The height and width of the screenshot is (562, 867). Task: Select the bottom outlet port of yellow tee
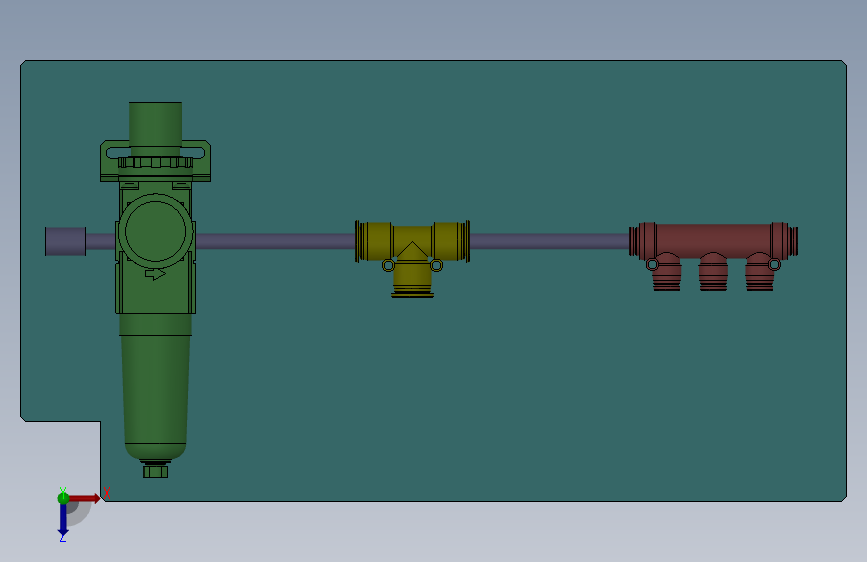point(412,281)
